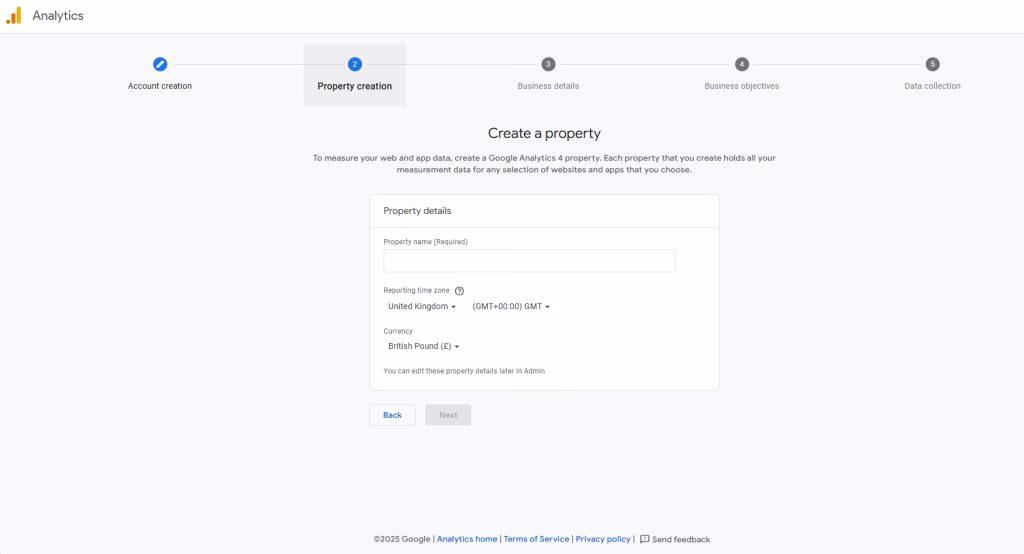
Task: Select the Business objectives step label
Action: point(741,86)
